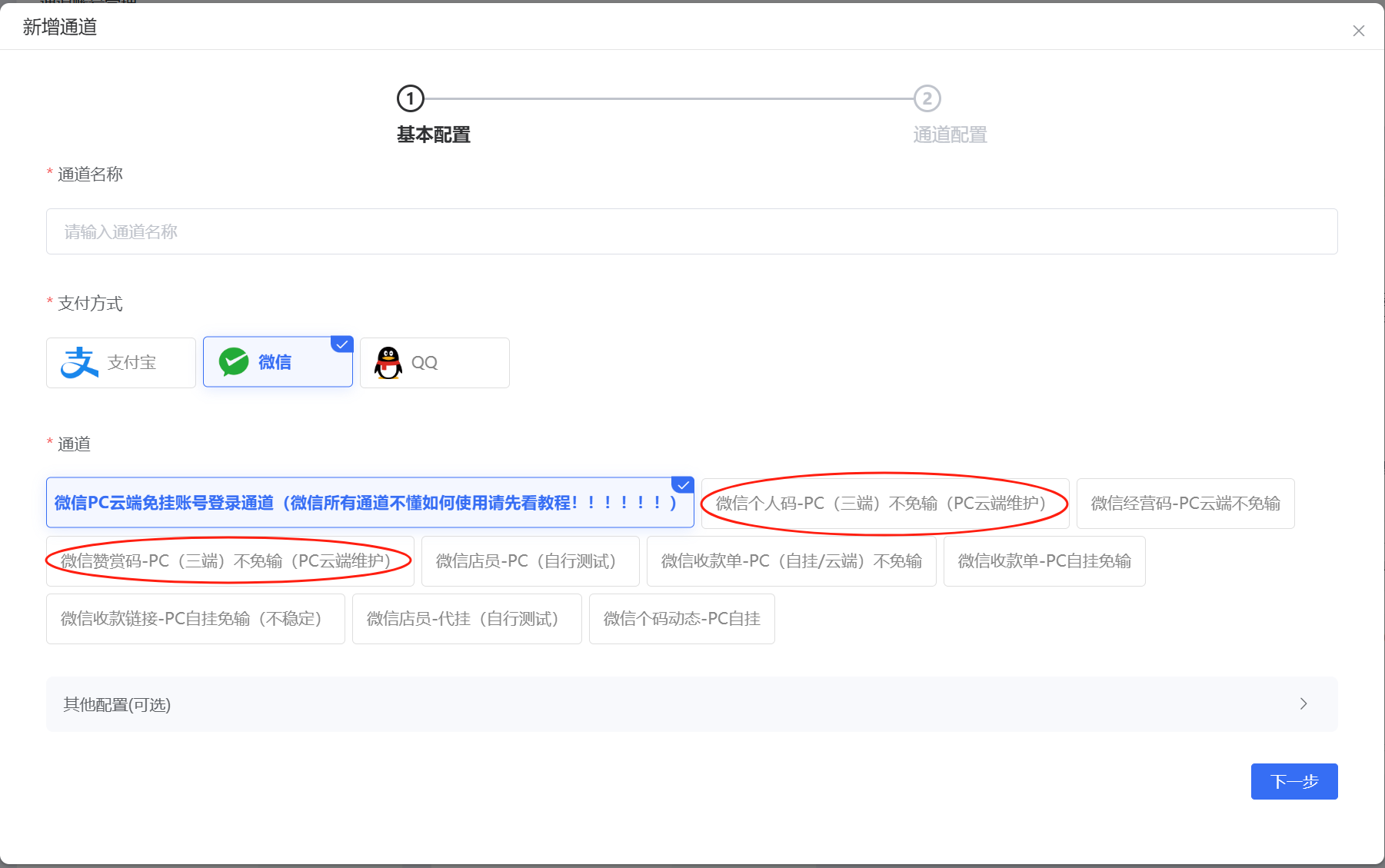
Task: Select 微信收款链接-PC自挂免输（不稳定）channel
Action: click(x=195, y=619)
